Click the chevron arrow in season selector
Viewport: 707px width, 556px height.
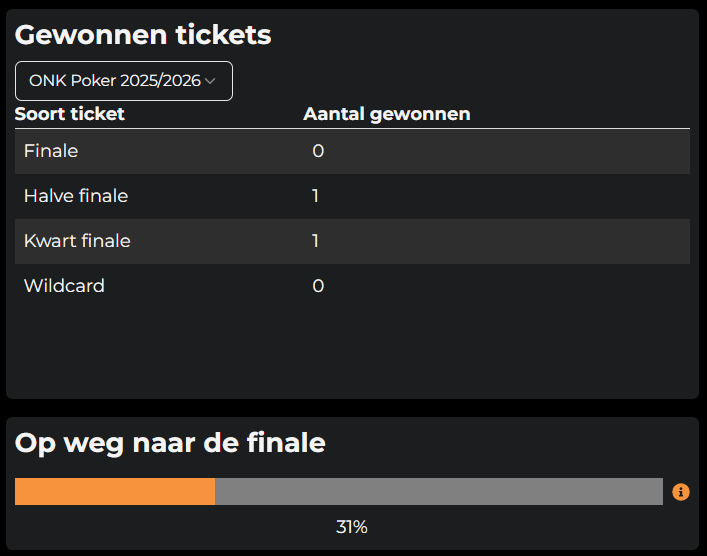[210, 81]
